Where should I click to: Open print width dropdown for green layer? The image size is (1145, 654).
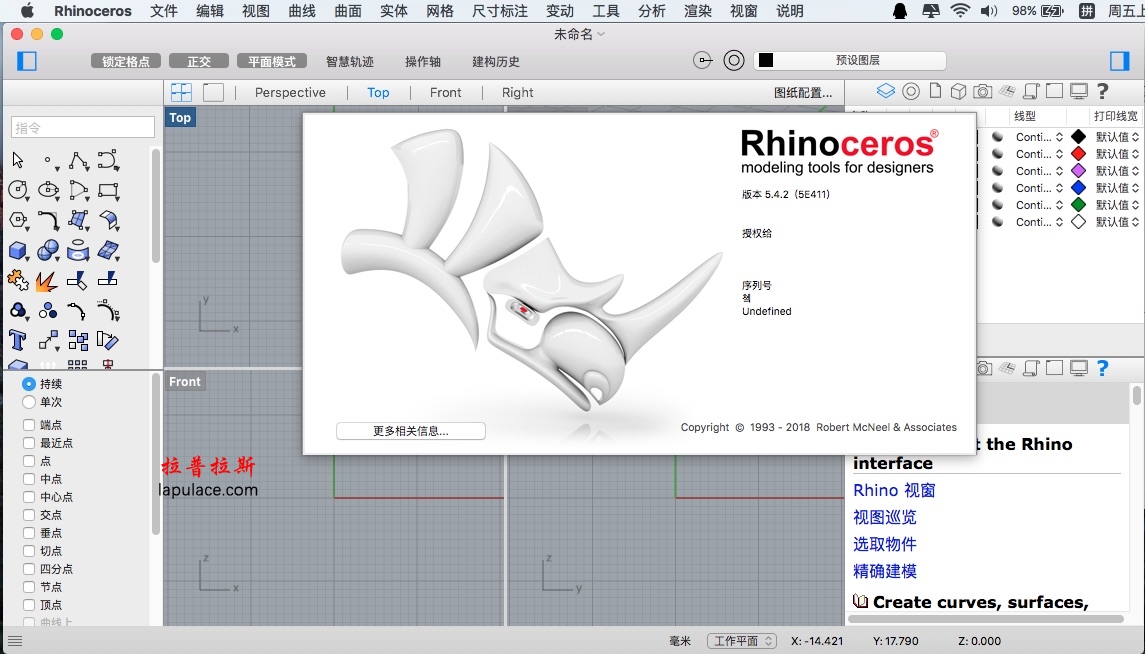(1117, 205)
